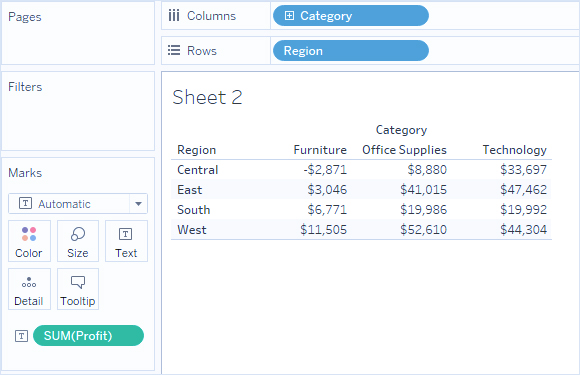Open the Text marks card button
The width and height of the screenshot is (580, 375).
[x=126, y=241]
